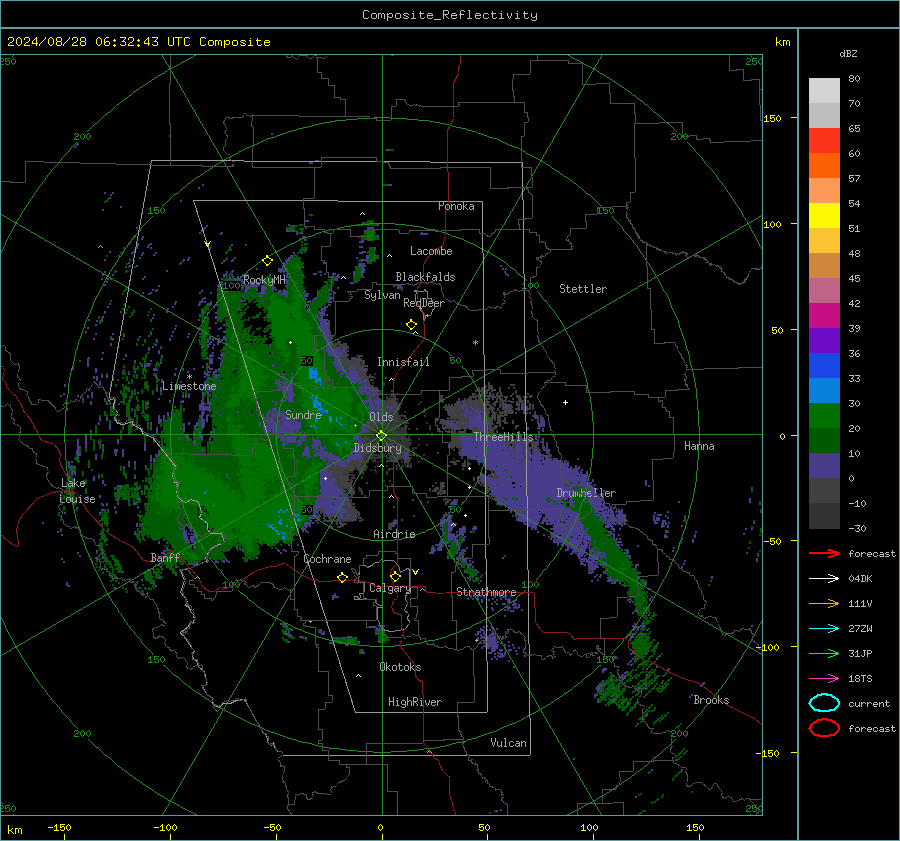Click the green 31JP arrow icon
This screenshot has height=841, width=900.
824,653
